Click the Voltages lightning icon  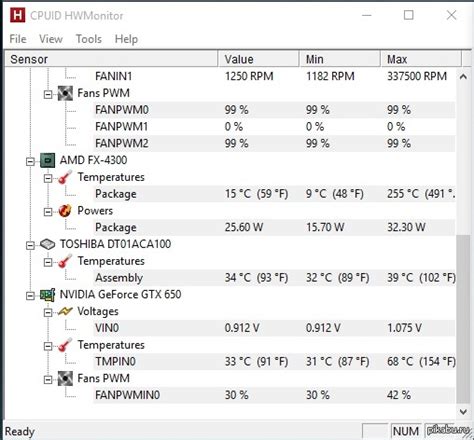pos(65,311)
